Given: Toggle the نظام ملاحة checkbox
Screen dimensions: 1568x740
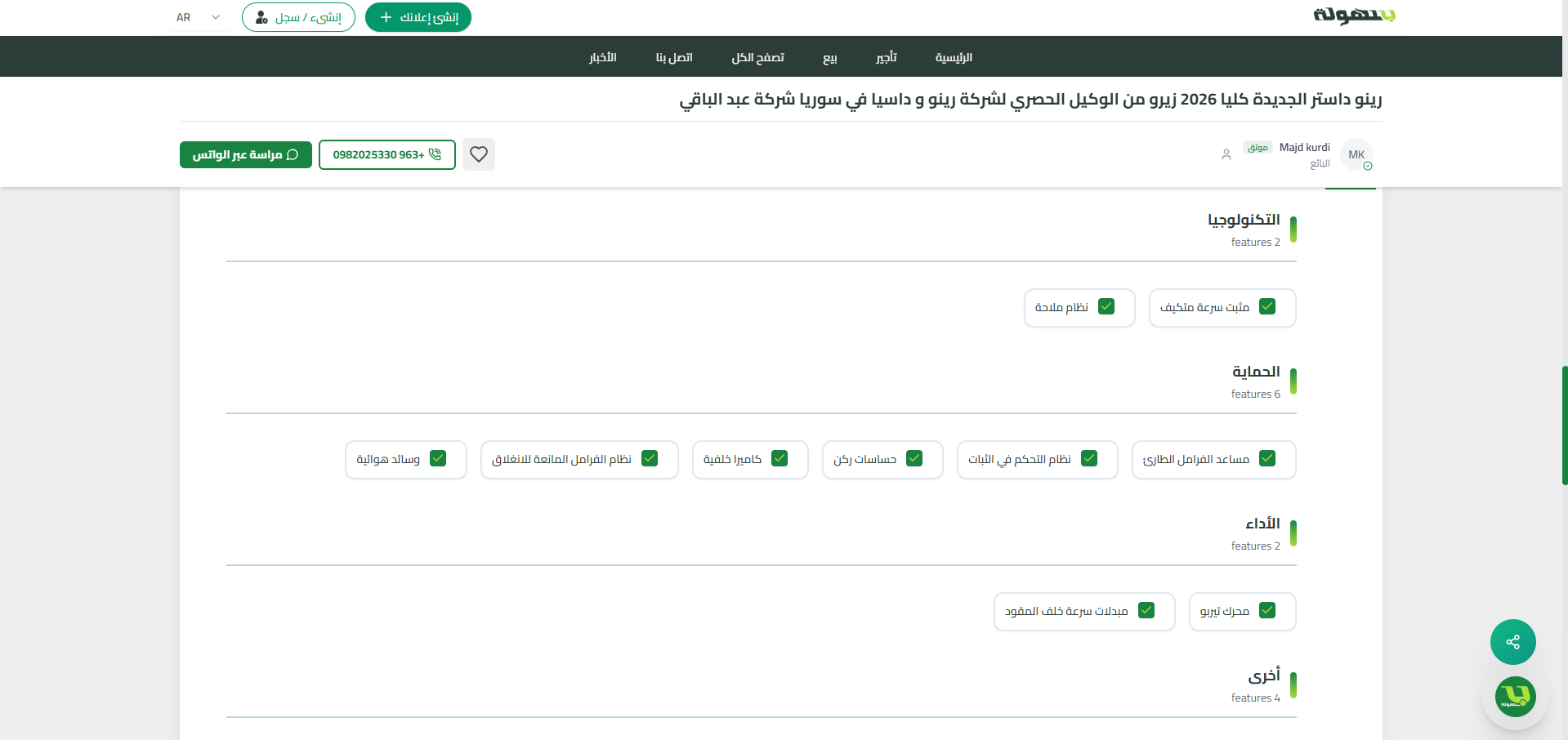Looking at the screenshot, I should click(x=1106, y=307).
